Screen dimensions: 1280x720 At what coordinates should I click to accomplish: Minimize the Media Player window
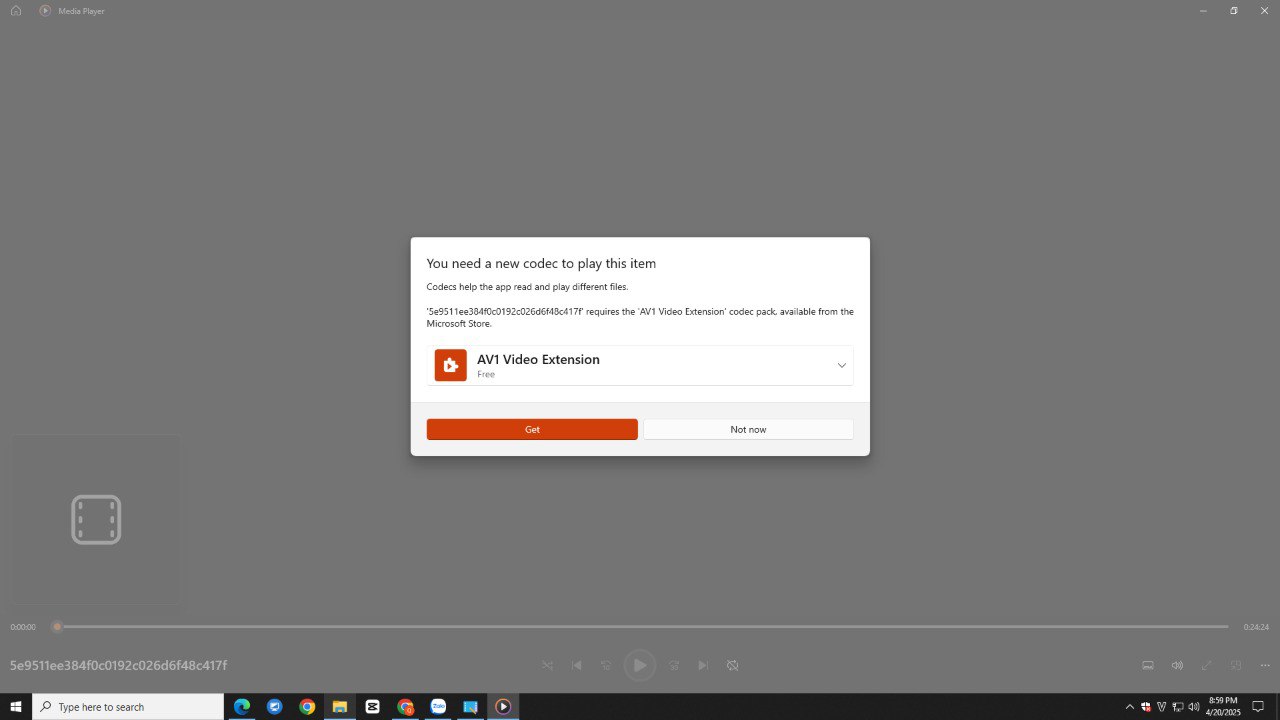click(1203, 10)
